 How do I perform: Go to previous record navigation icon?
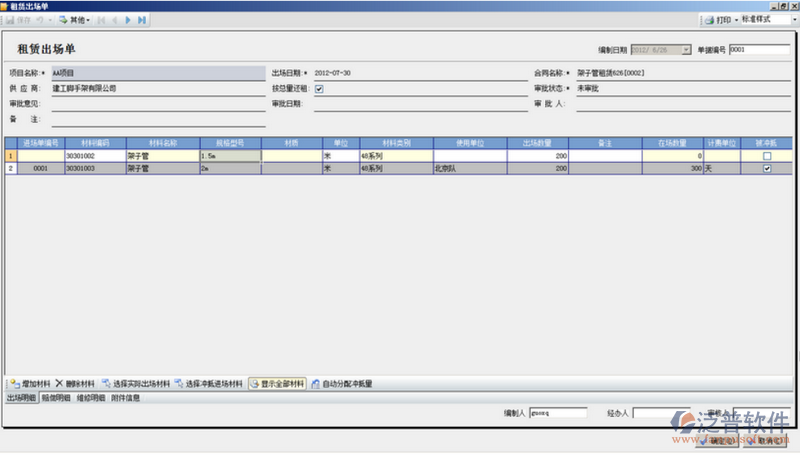coord(115,20)
